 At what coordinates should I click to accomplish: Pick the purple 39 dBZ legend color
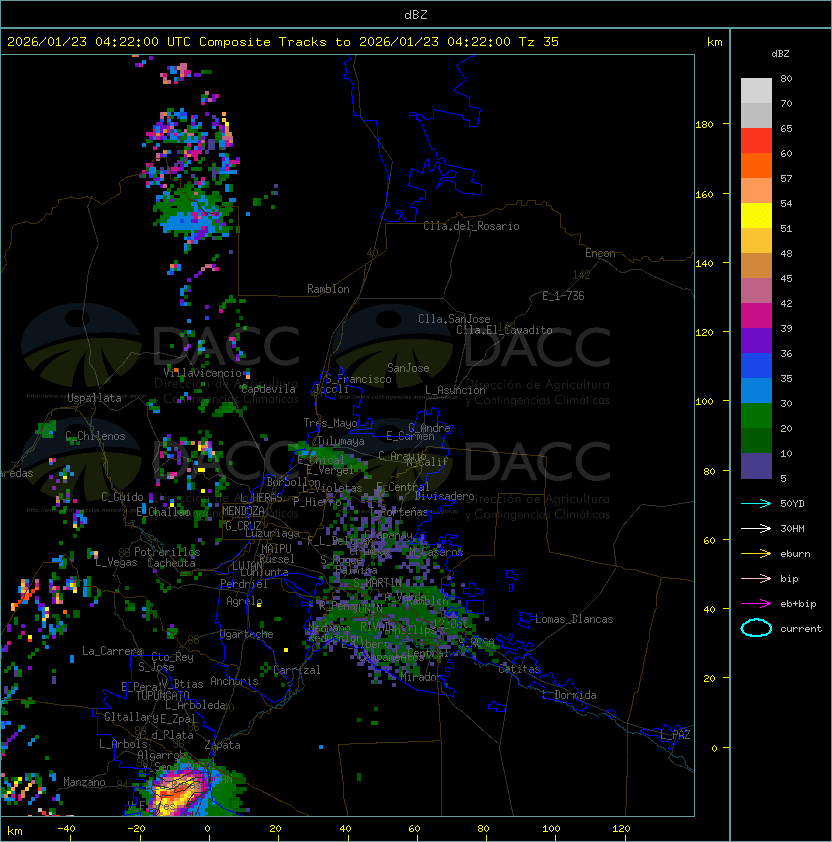[756, 340]
